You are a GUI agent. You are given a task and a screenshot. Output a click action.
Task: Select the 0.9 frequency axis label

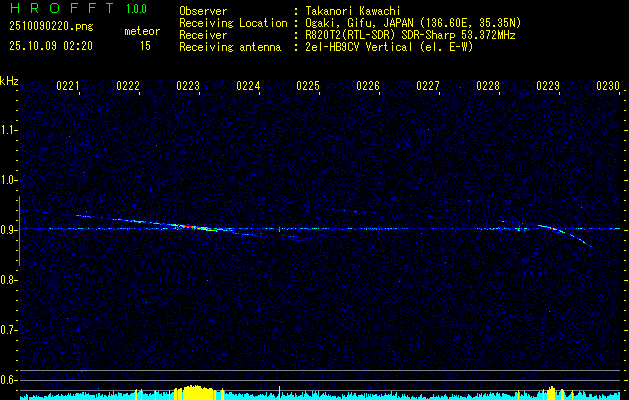click(x=9, y=230)
